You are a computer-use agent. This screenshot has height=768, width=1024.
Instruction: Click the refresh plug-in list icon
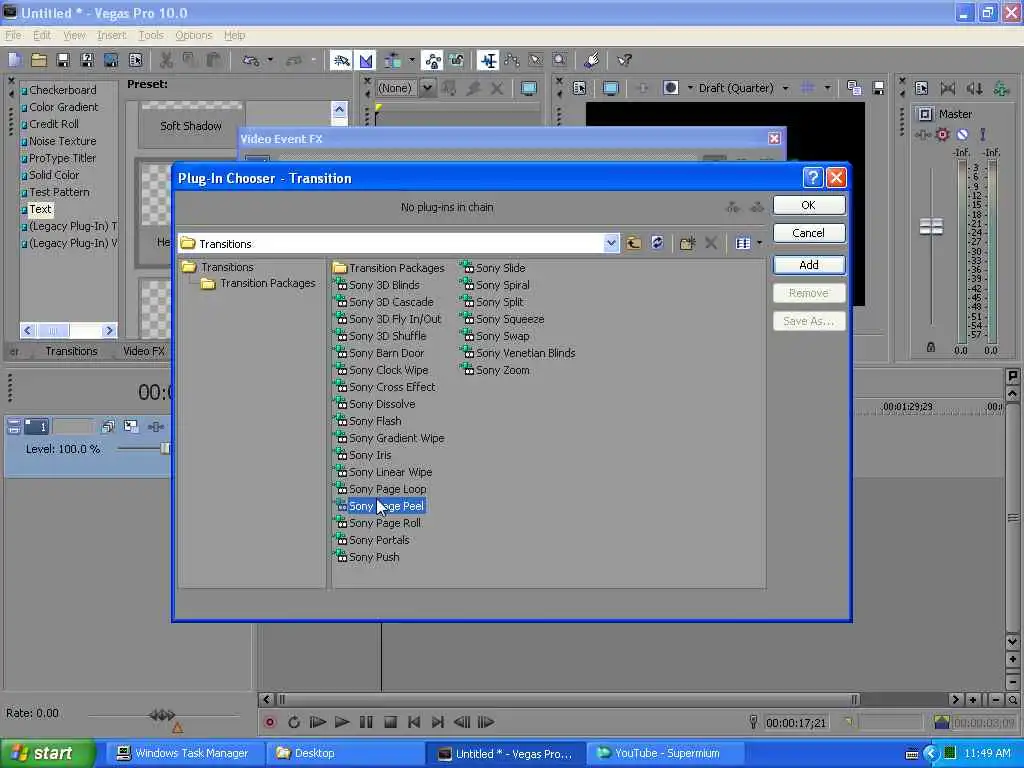pyautogui.click(x=657, y=244)
